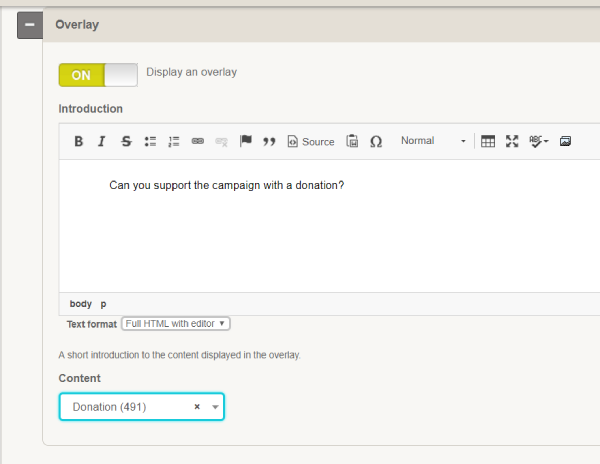Click the Unlink icon

pyautogui.click(x=222, y=142)
